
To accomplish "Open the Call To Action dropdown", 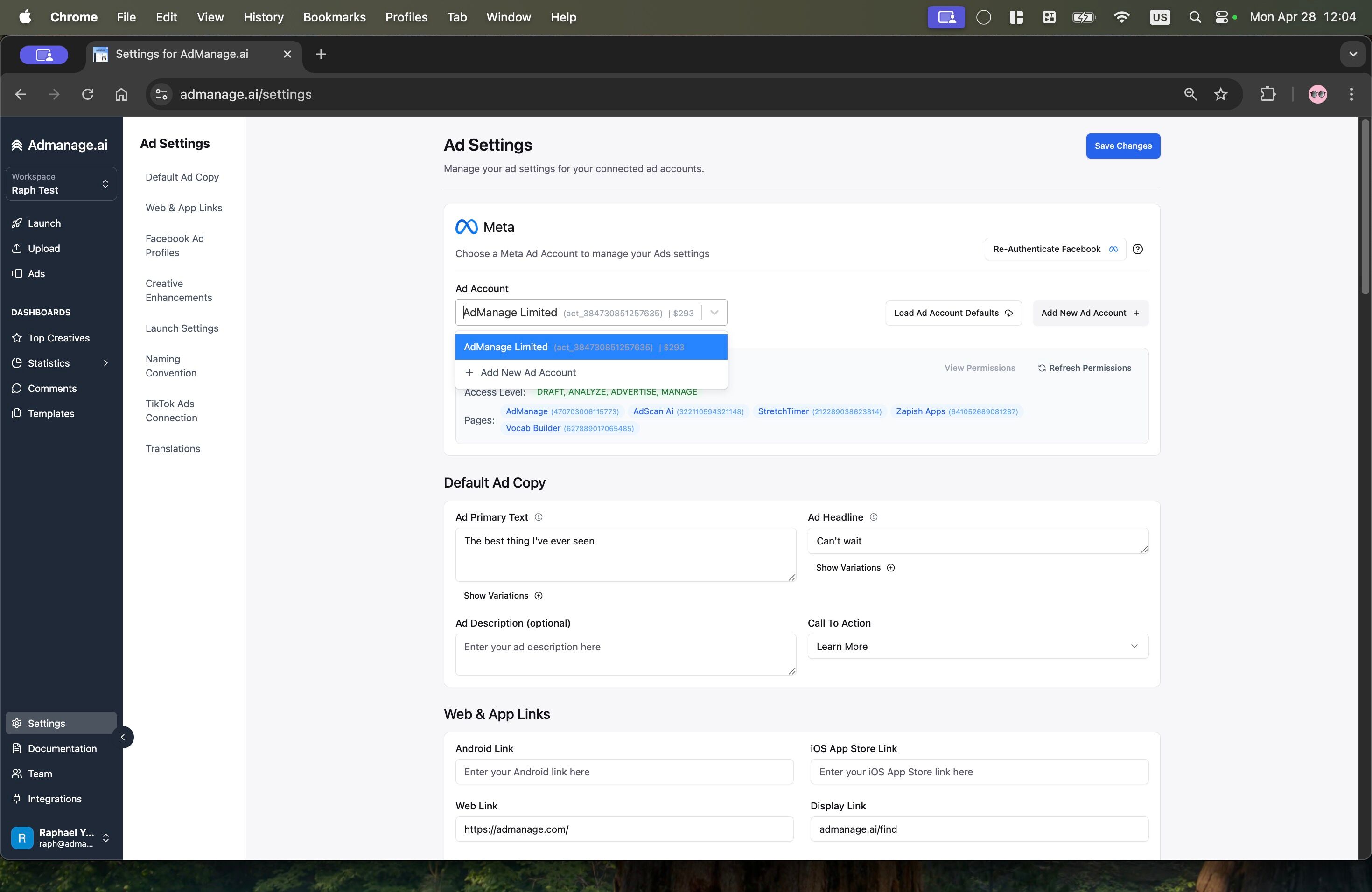I will pos(977,646).
